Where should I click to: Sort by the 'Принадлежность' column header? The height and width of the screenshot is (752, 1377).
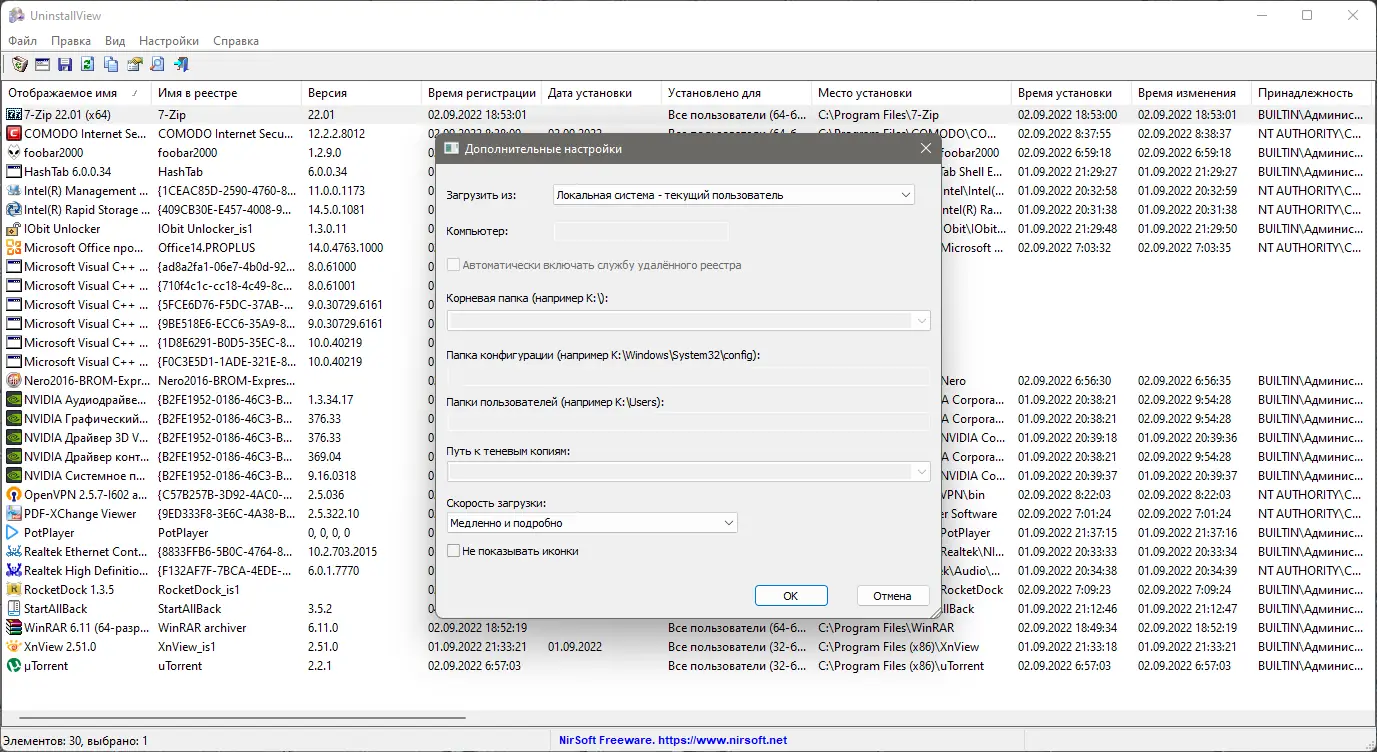tap(1311, 93)
